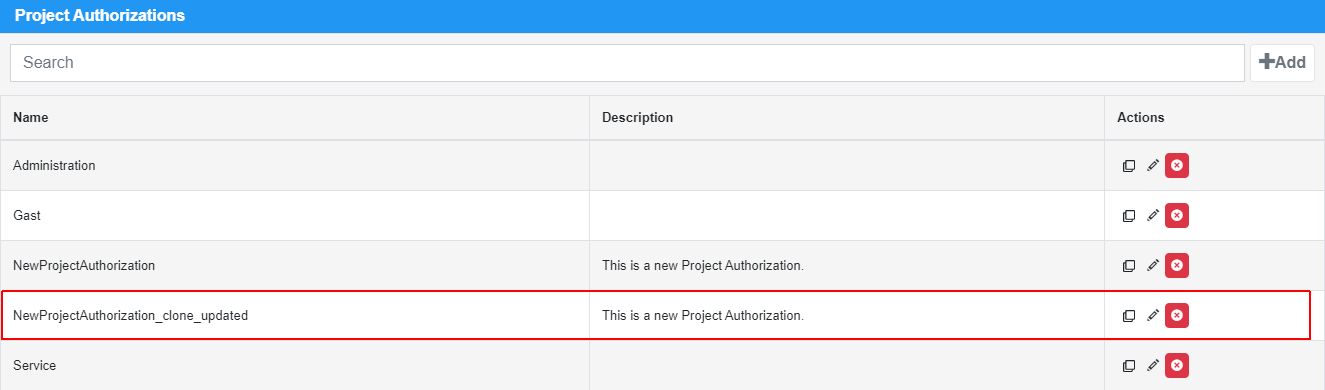The image size is (1325, 390).
Task: Delete the Service authorization
Action: 1177,365
